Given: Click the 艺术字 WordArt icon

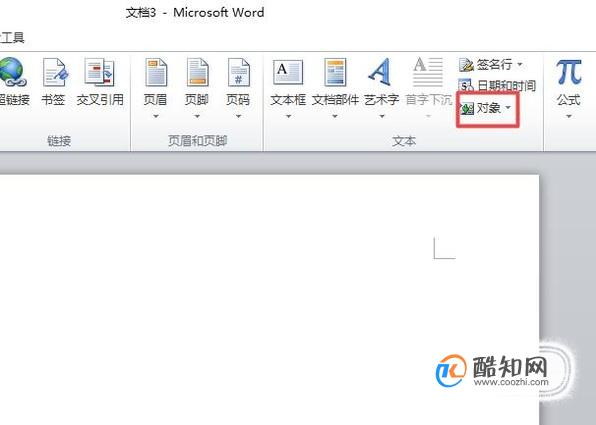Looking at the screenshot, I should point(380,72).
